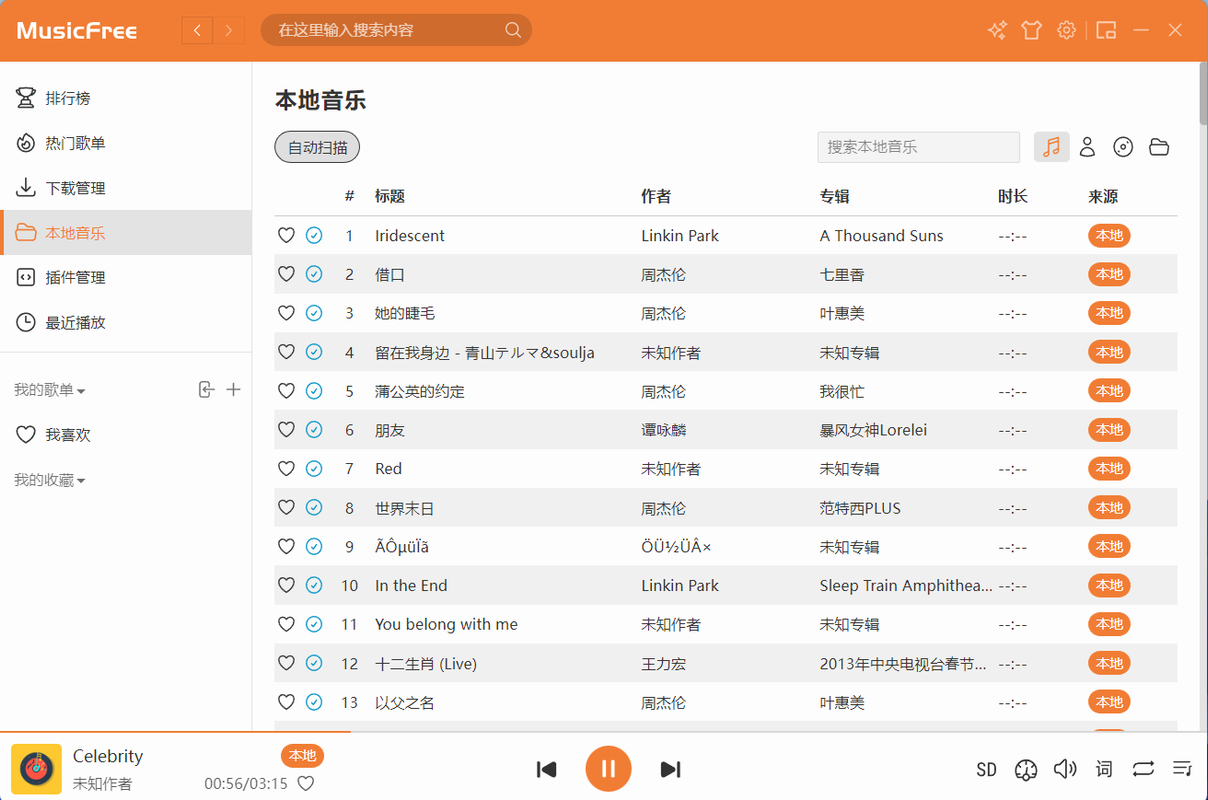1208x800 pixels.
Task: Switch to artist view icon
Action: tap(1088, 147)
